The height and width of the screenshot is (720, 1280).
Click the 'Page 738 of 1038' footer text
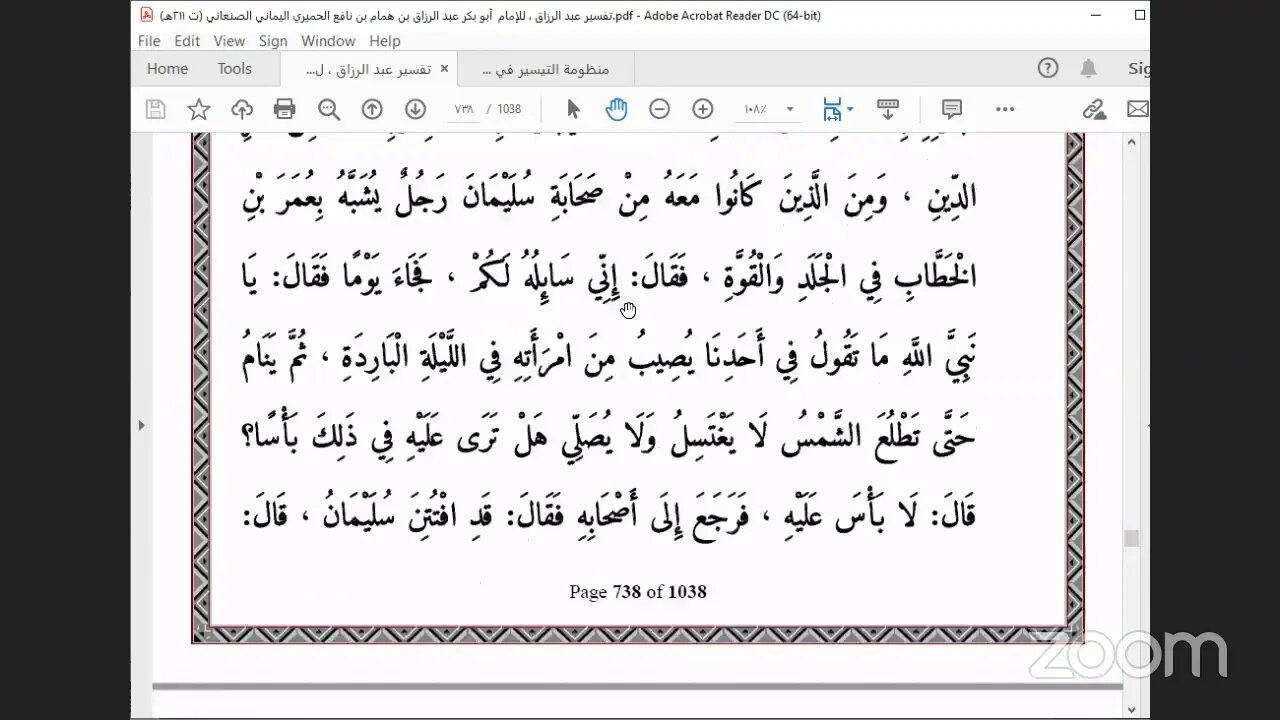point(638,591)
